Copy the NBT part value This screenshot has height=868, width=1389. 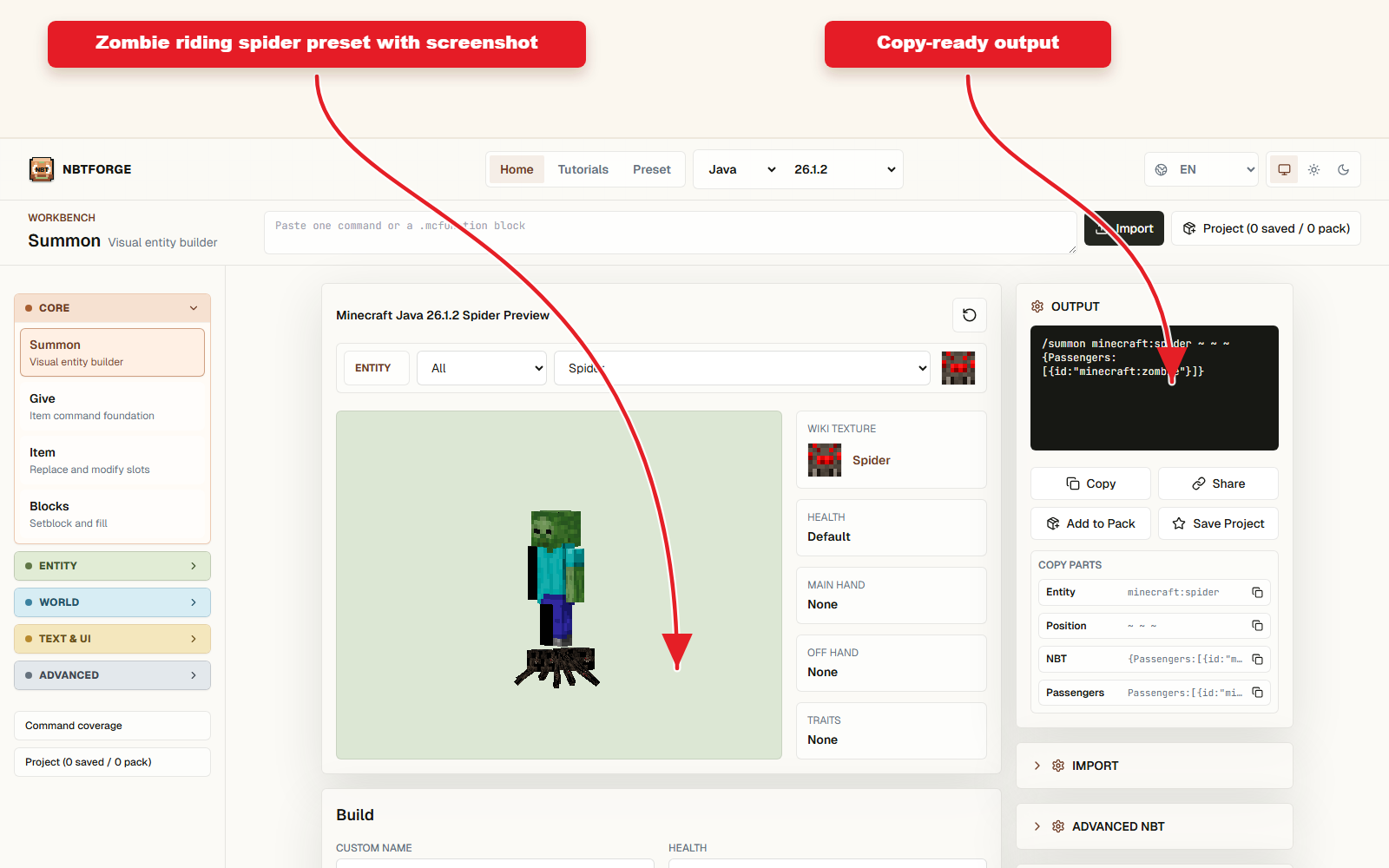(1257, 659)
